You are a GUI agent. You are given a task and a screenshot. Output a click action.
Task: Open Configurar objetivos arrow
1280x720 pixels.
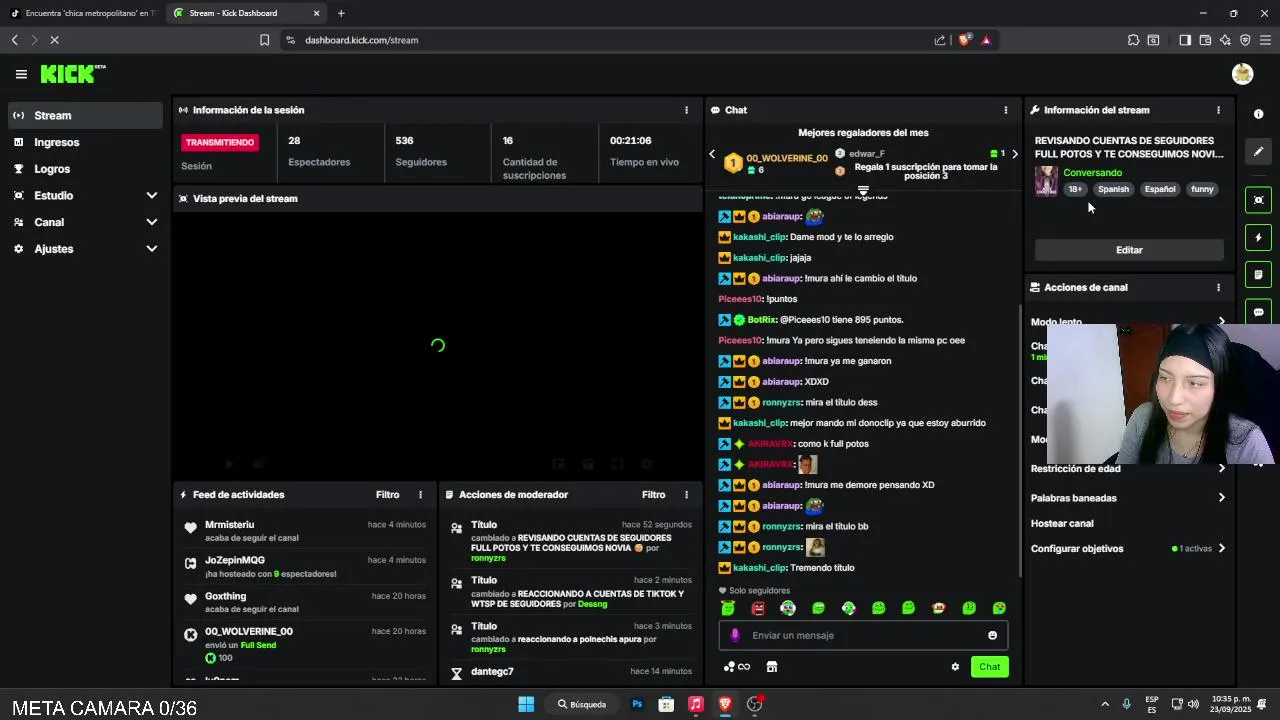pos(1221,548)
